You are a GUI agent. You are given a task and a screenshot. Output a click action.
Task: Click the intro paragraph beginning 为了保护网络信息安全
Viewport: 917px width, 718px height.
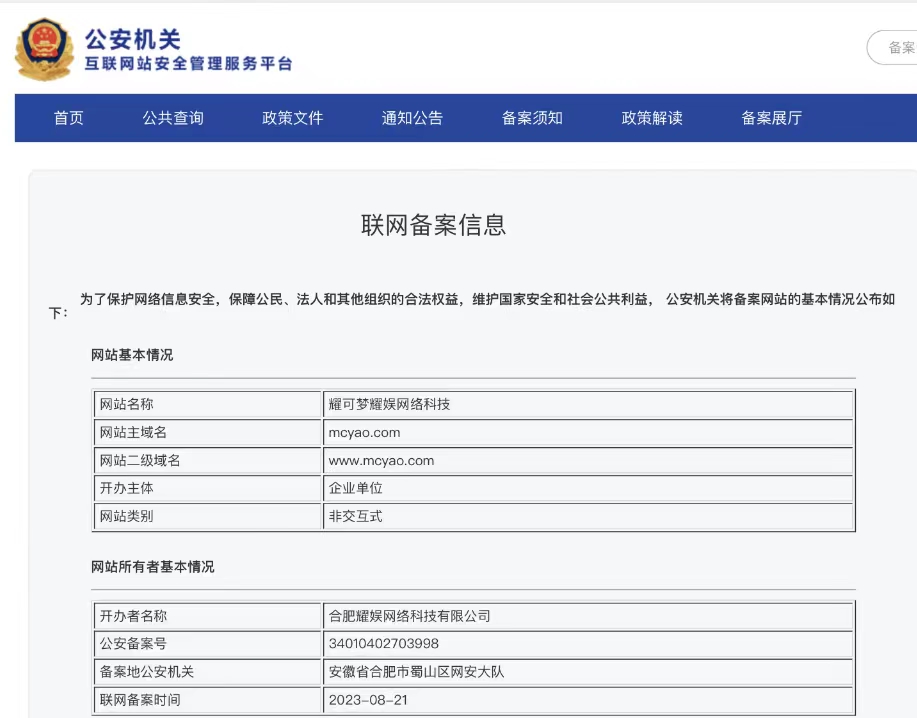coord(472,306)
